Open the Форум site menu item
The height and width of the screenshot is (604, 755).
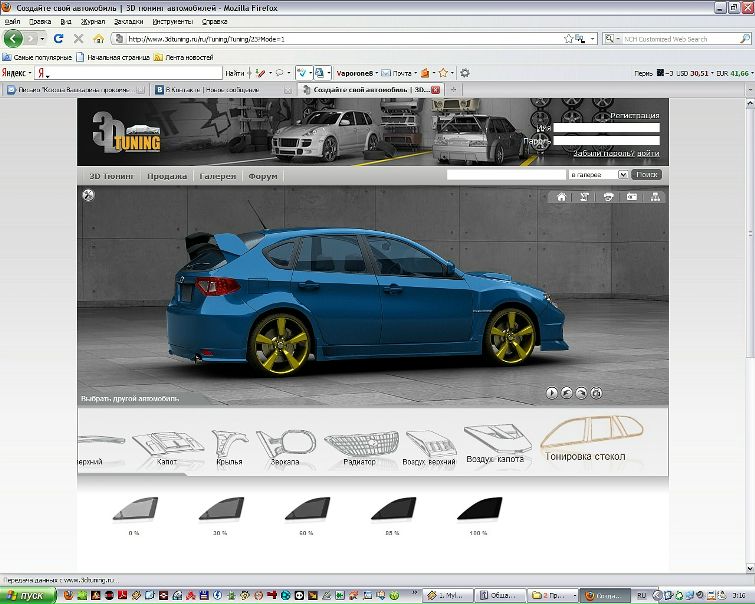[263, 176]
